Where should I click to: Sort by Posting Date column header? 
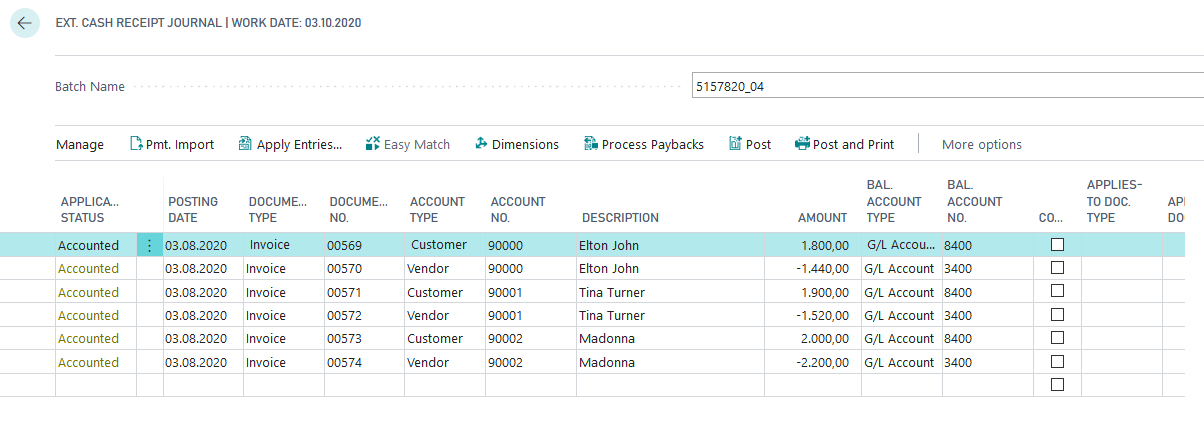(193, 209)
